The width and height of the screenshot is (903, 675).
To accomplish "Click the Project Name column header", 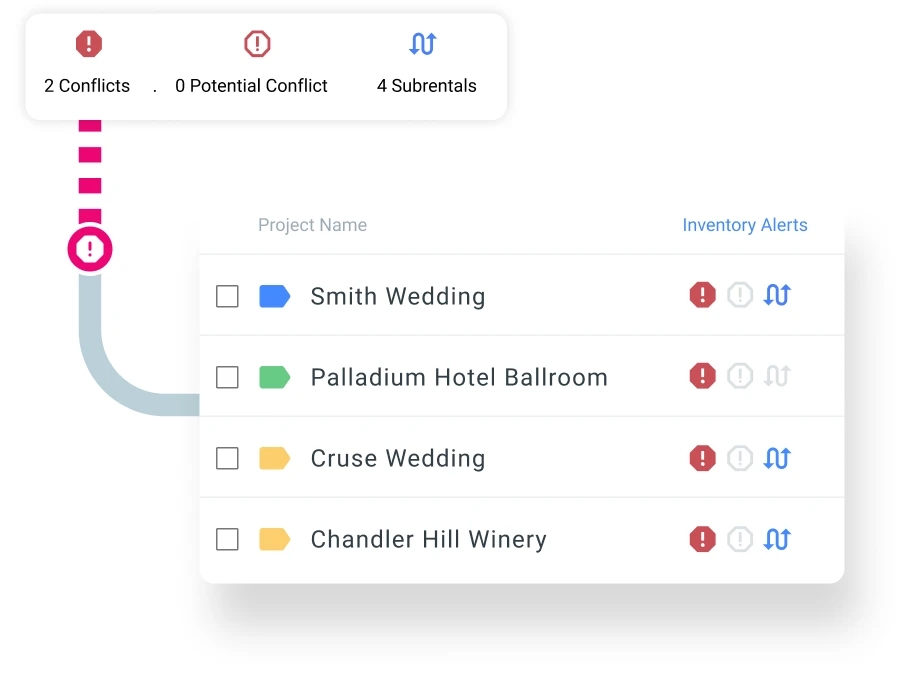I will click(312, 225).
